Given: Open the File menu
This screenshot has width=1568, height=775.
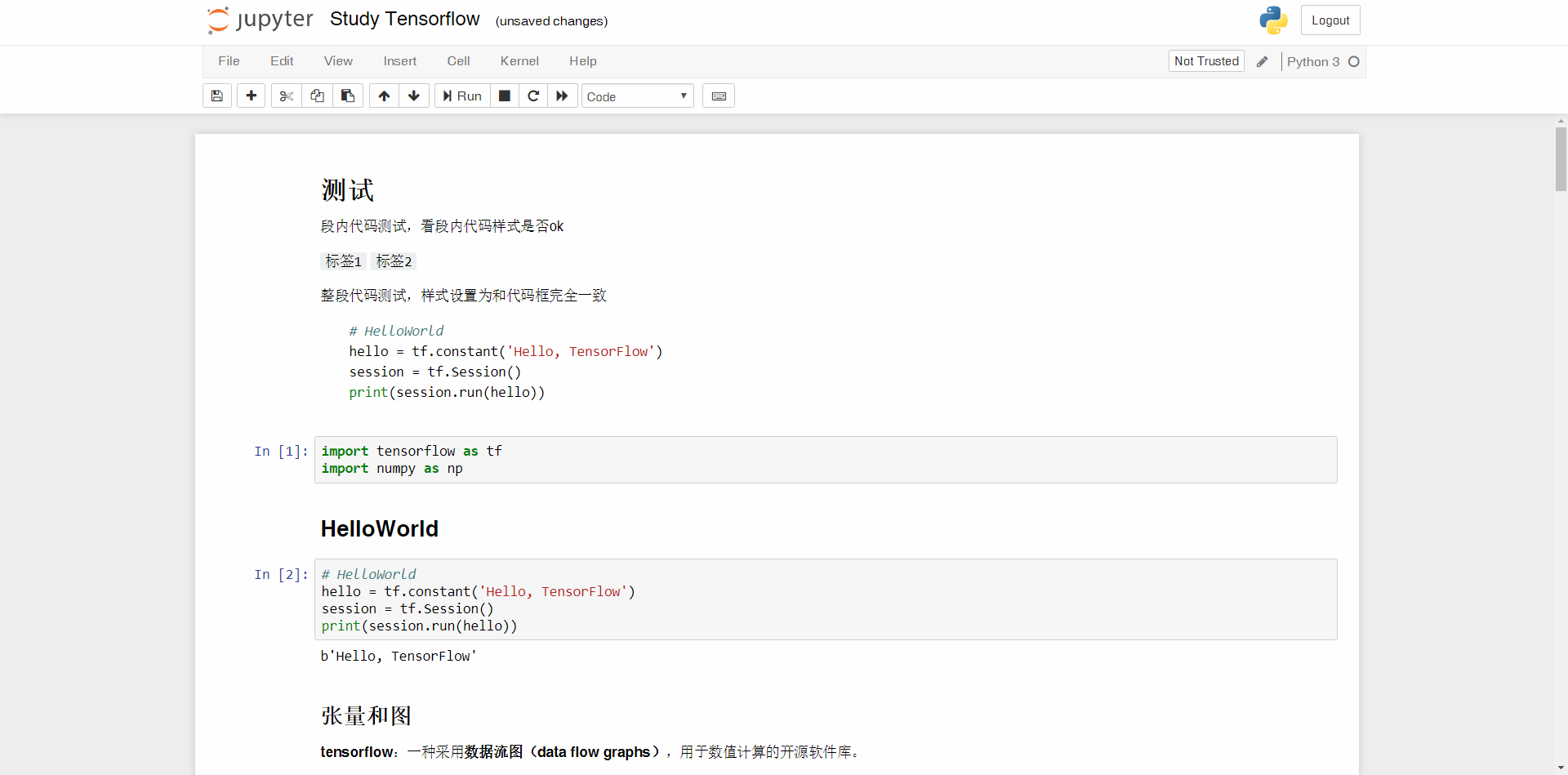Looking at the screenshot, I should tap(228, 61).
